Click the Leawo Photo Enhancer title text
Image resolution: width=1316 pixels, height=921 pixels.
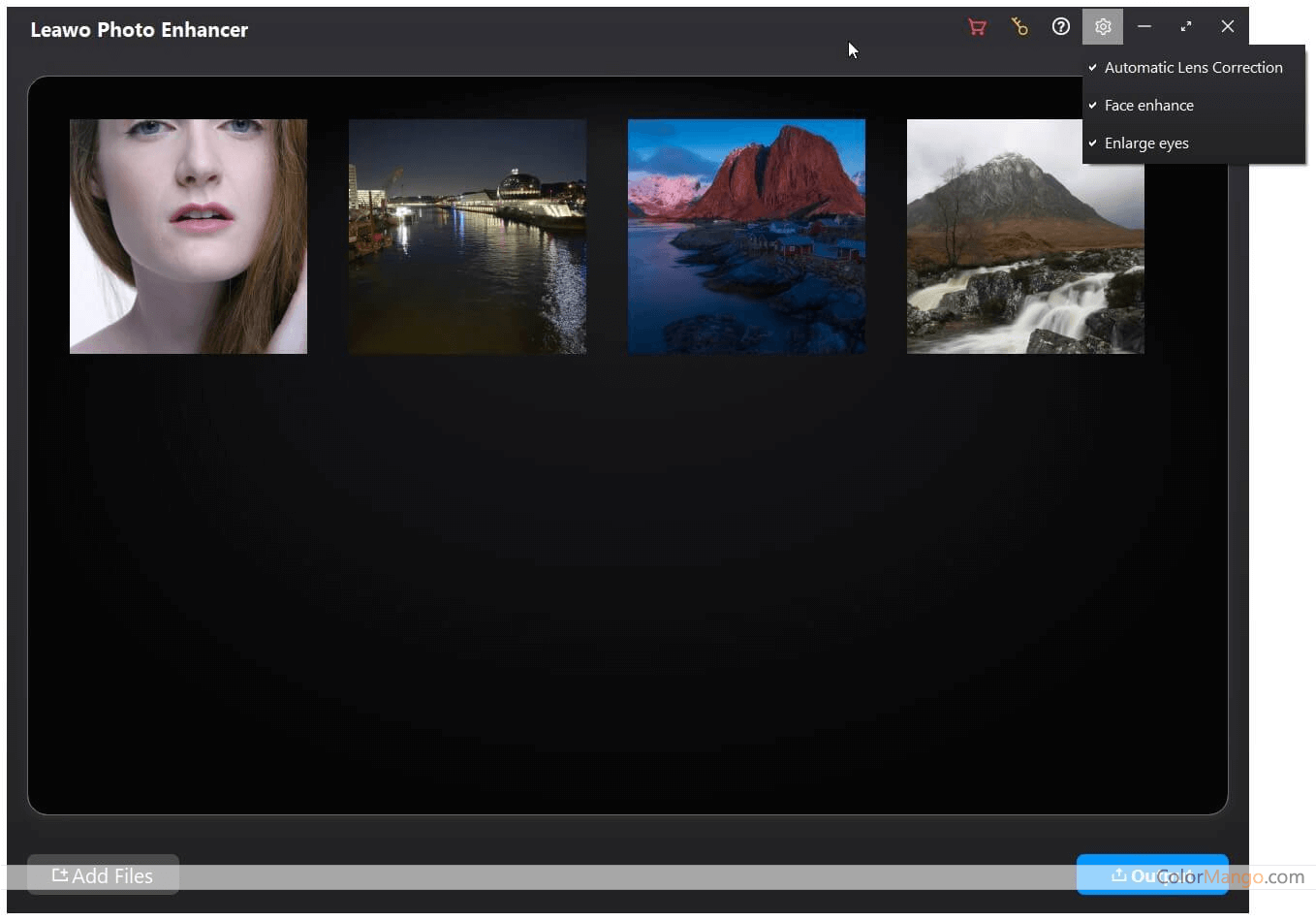[x=140, y=30]
